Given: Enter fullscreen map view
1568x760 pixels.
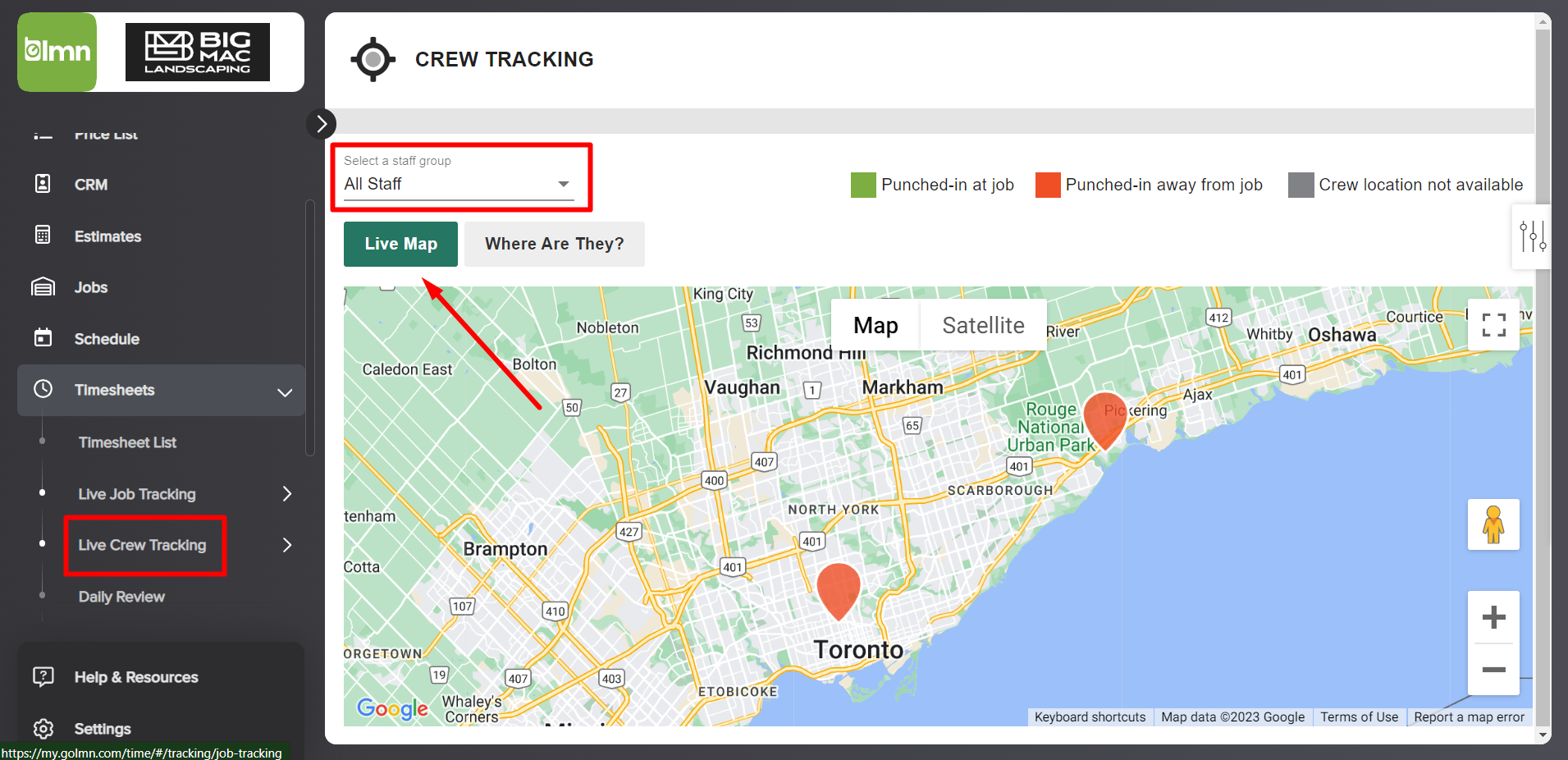Looking at the screenshot, I should tap(1493, 324).
